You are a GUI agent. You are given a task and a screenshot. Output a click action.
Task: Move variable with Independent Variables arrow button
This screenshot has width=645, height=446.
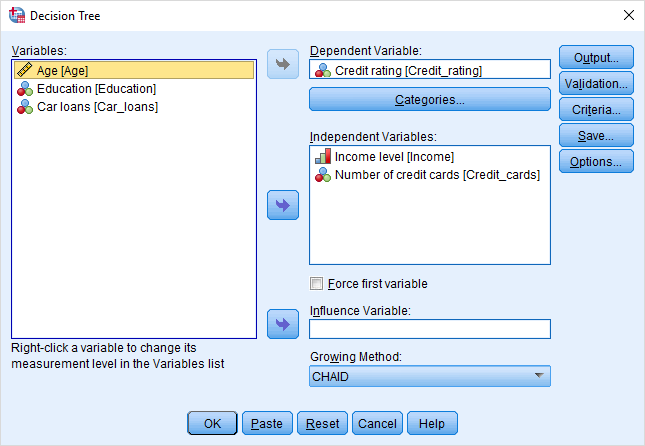283,205
